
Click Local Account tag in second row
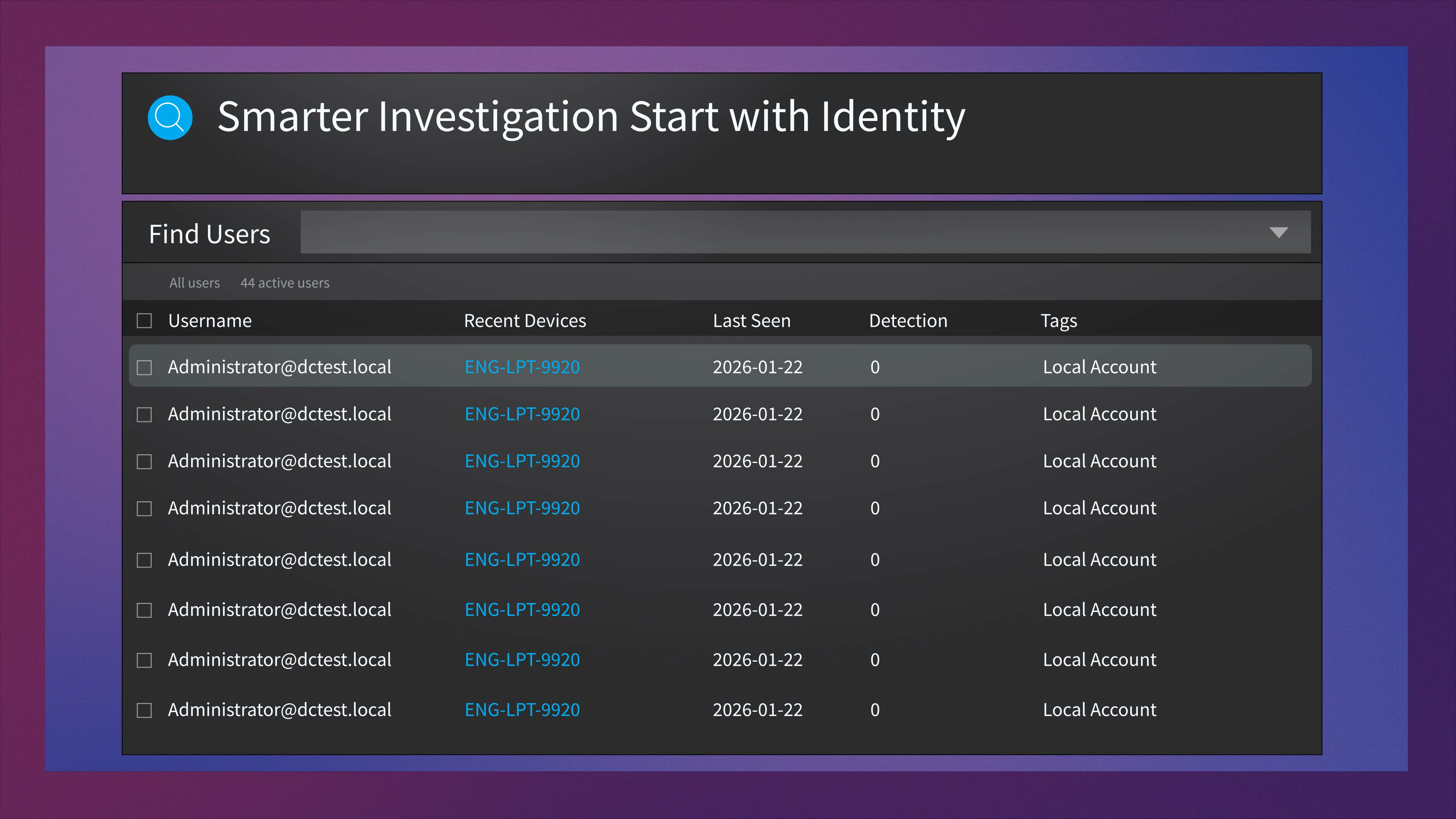[1099, 414]
